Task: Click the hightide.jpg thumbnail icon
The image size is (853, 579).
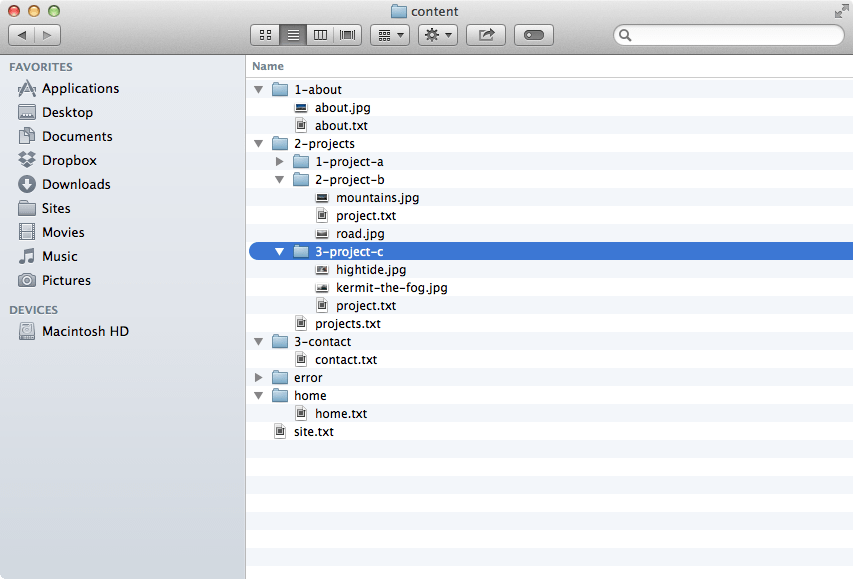Action: 322,269
